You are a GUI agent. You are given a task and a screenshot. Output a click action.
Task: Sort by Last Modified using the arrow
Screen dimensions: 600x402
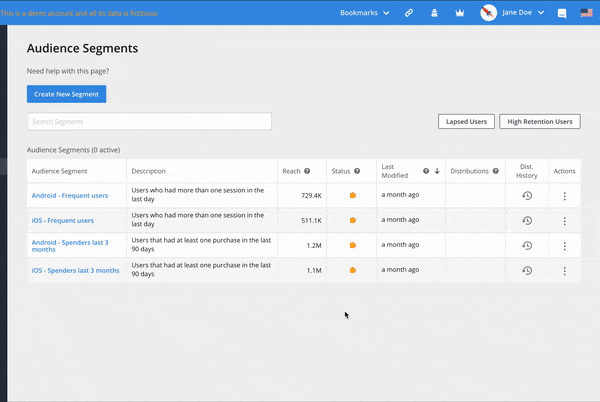(x=437, y=171)
